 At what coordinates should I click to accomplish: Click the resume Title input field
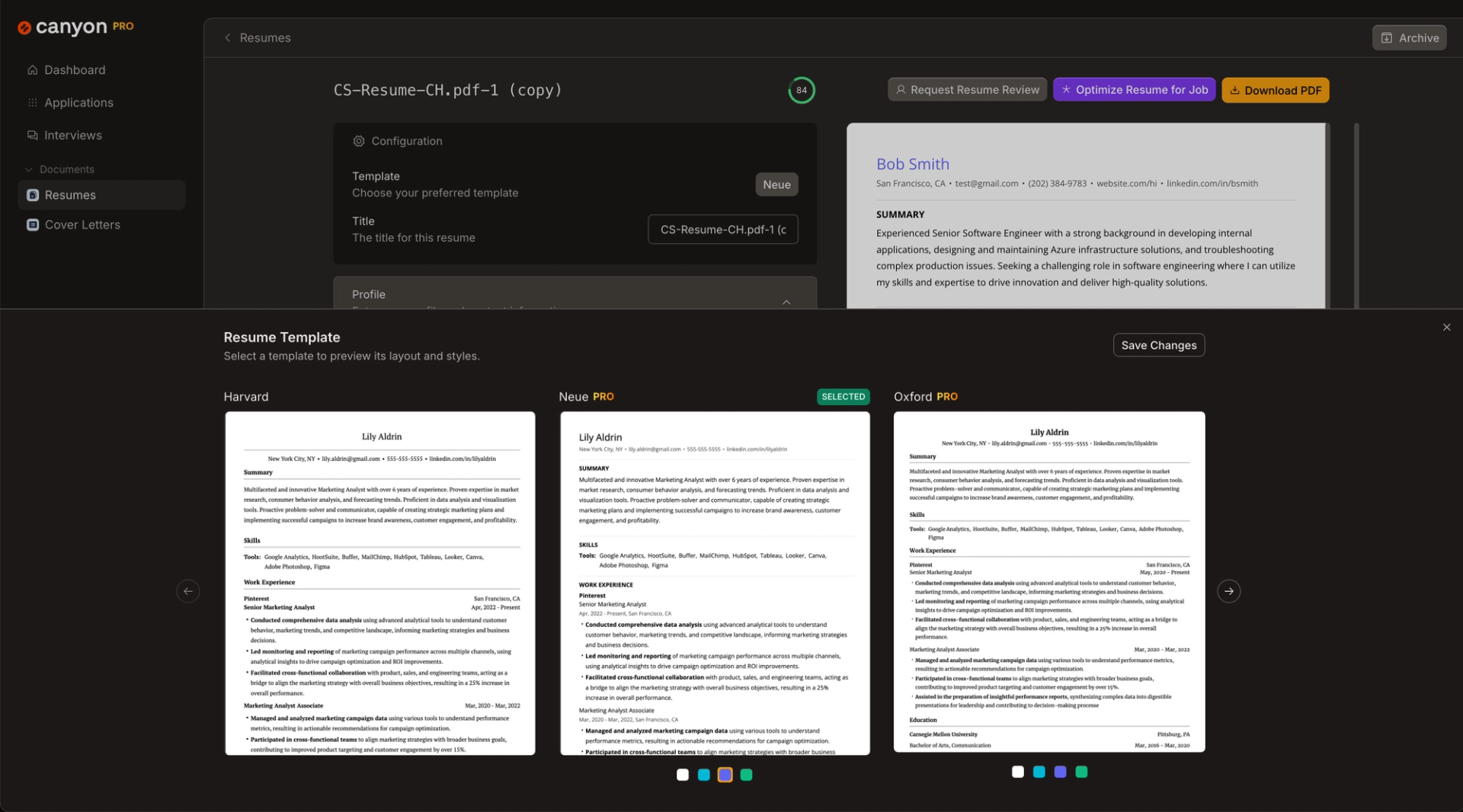(x=722, y=229)
